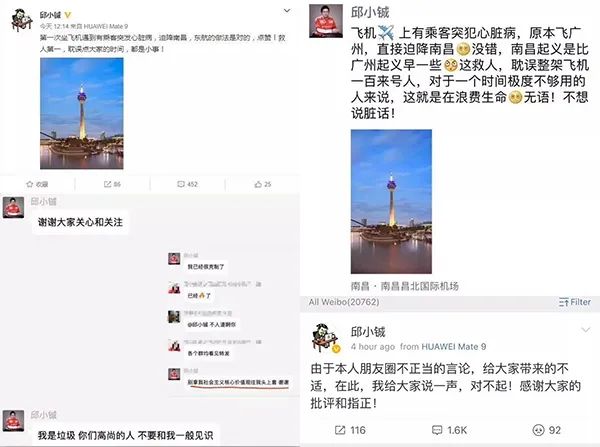The height and width of the screenshot is (447, 600).
Task: Tap the chat message 我是垃圾 bubble
Action: click(x=126, y=436)
